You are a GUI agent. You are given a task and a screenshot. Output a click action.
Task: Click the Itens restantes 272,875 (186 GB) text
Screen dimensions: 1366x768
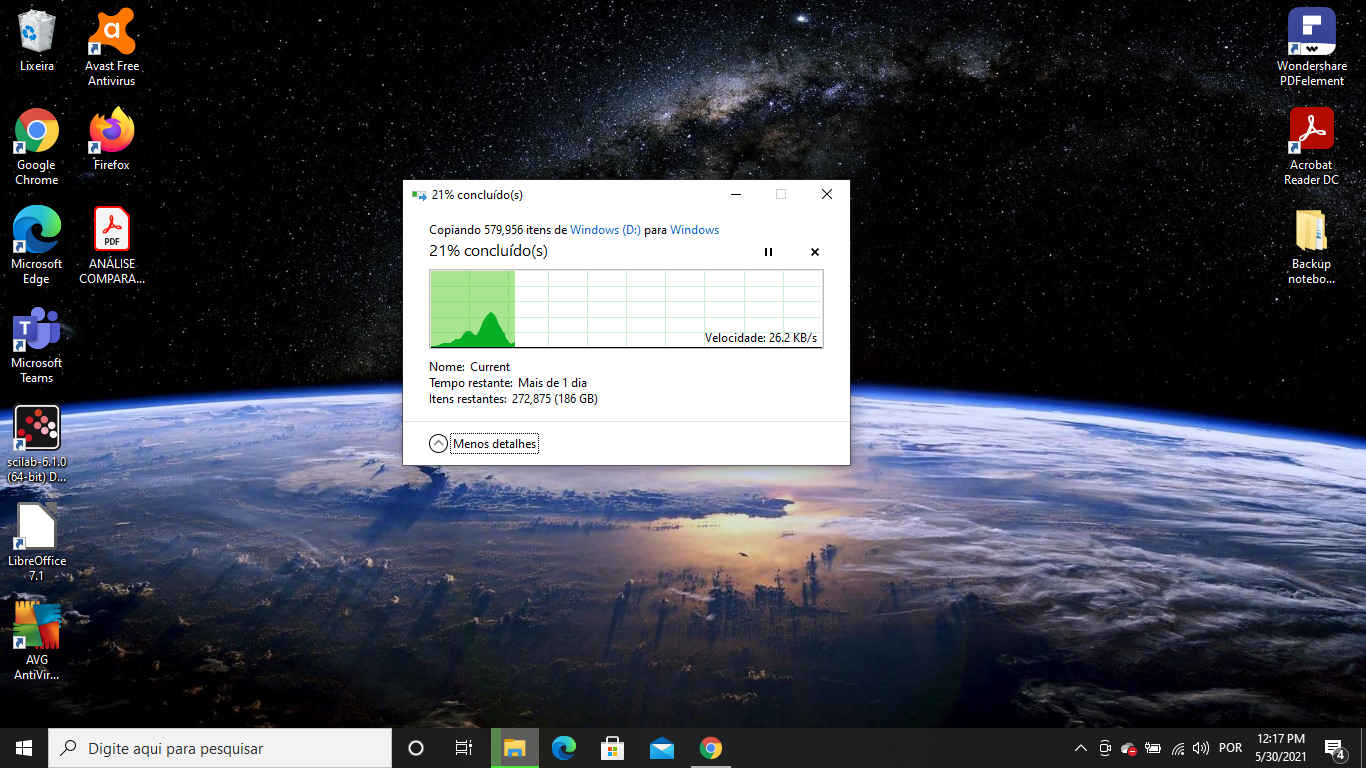513,399
